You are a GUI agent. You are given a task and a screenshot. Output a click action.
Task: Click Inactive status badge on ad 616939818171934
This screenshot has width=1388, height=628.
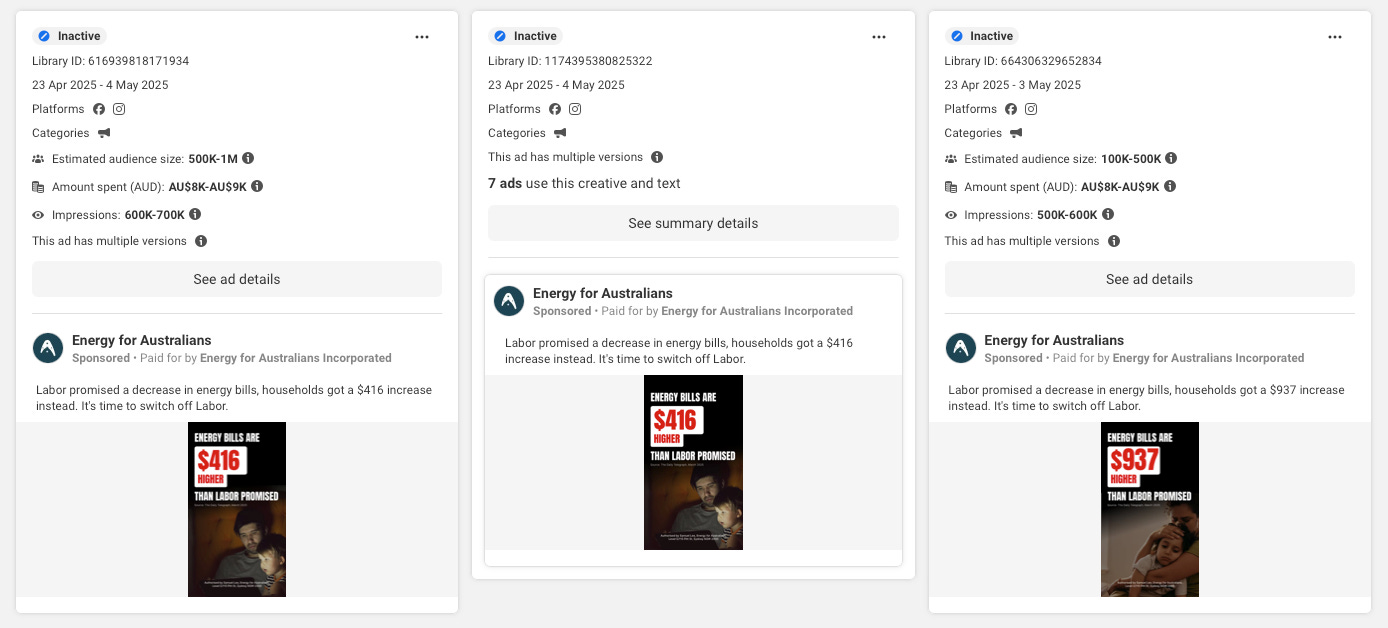[x=69, y=36]
